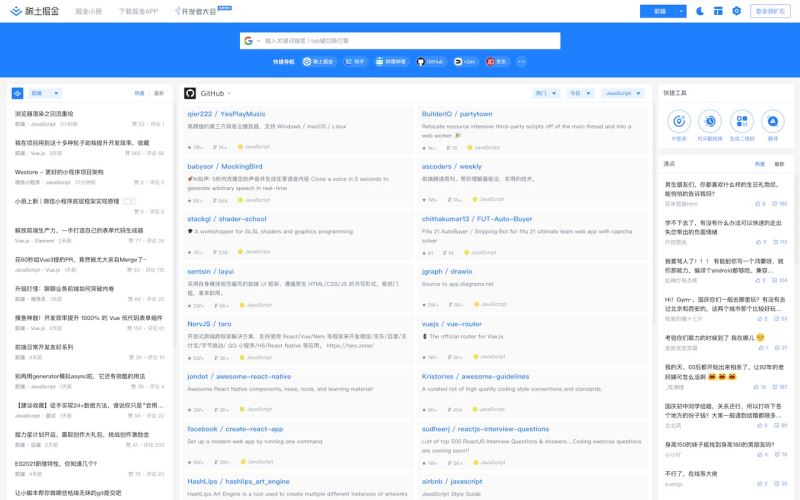Screen dimensions: 800x500
Task: Open the sudheerj / reactjs-interview-questions repository link
Action: (x=485, y=430)
